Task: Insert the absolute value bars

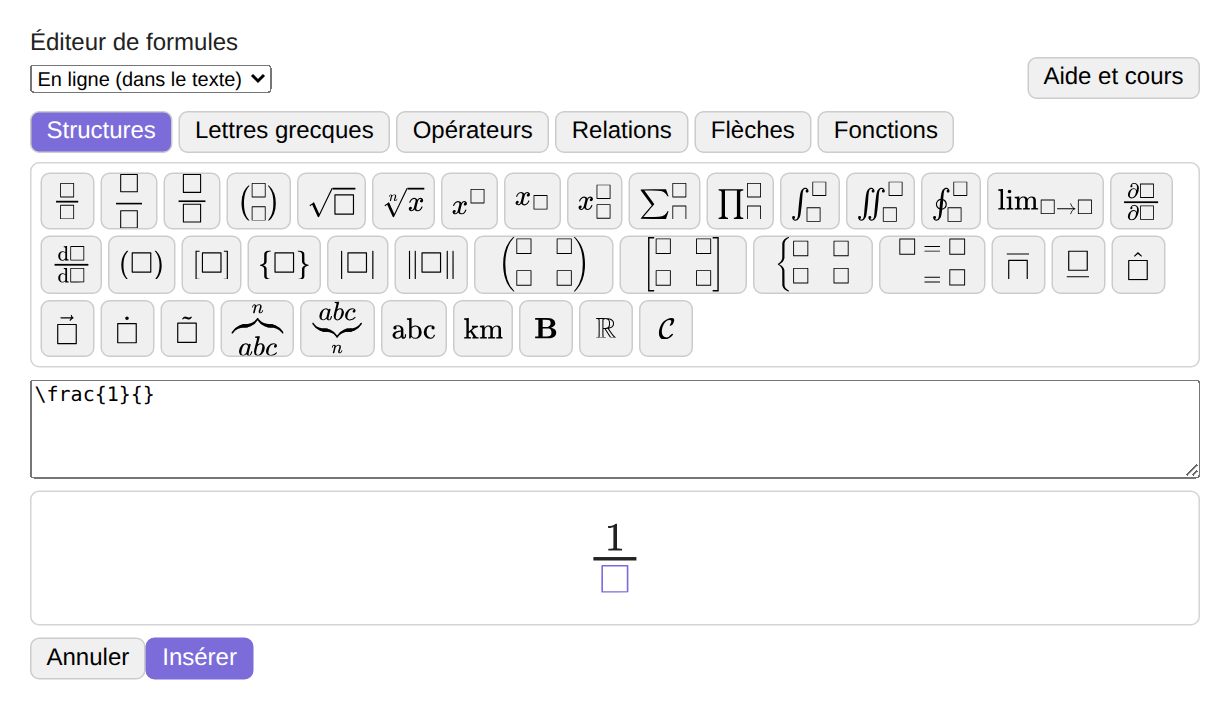Action: click(x=358, y=265)
